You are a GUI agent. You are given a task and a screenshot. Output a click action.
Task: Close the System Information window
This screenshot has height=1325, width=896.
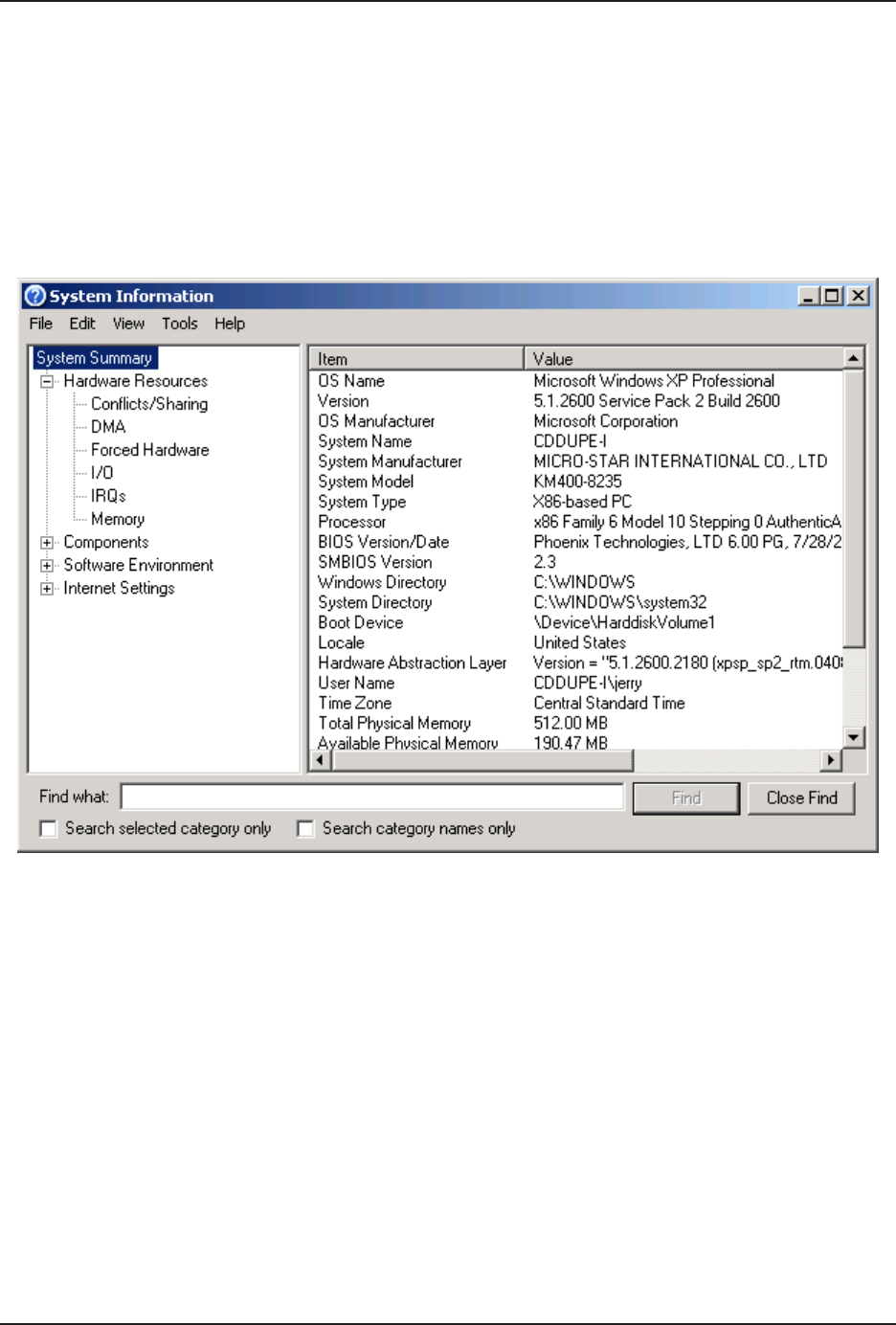coord(859,296)
